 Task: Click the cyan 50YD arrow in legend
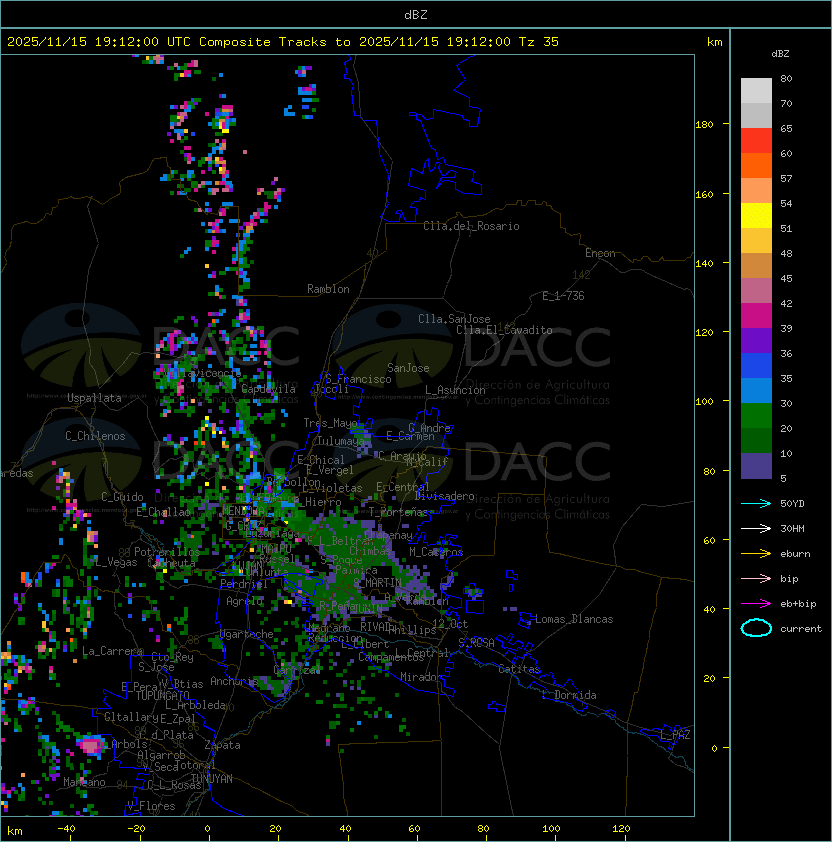(756, 503)
